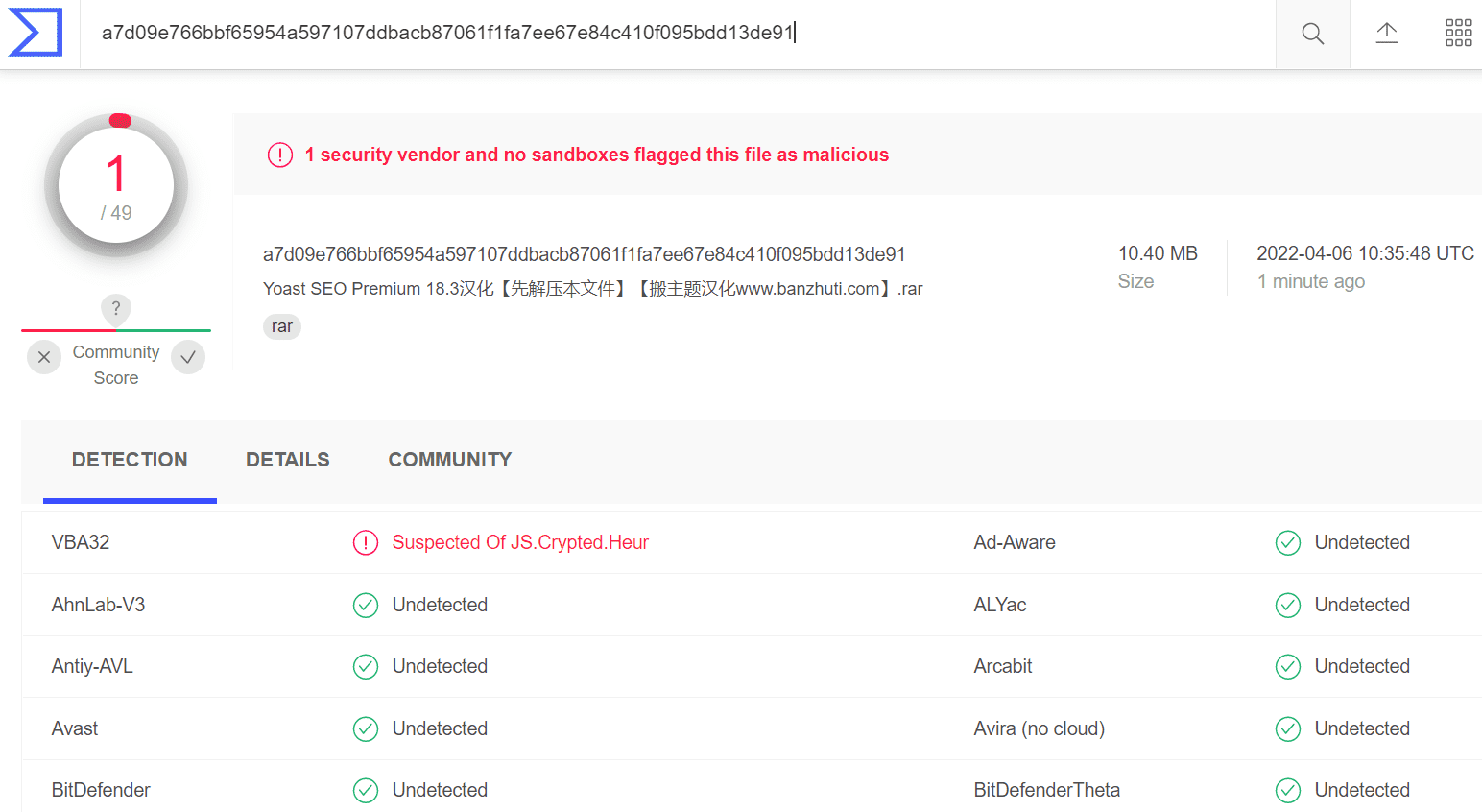Screen dimensions: 1482x812
Task: Click the green check icon for BitDefender
Action: [x=366, y=791]
